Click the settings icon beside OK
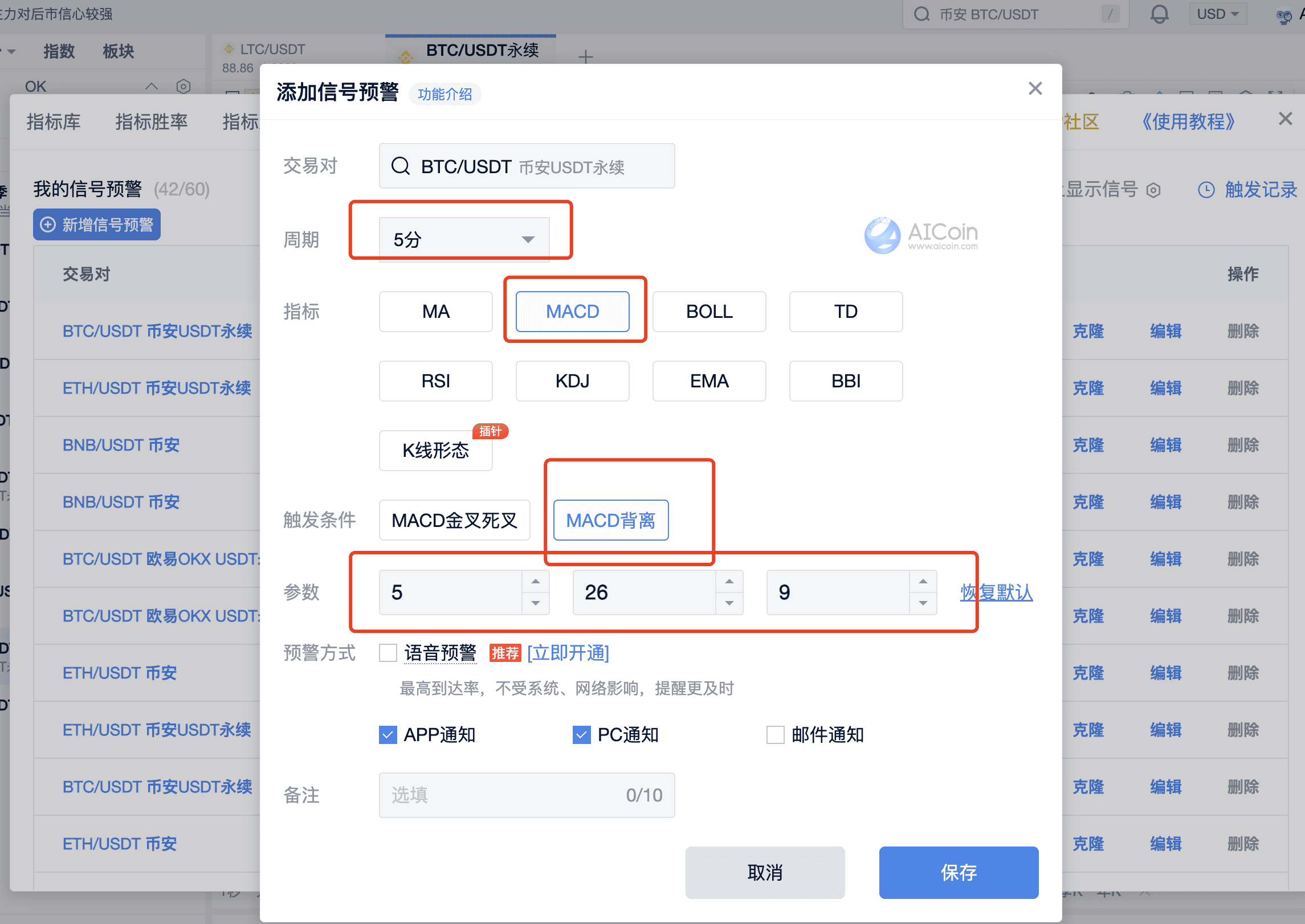 pos(183,87)
